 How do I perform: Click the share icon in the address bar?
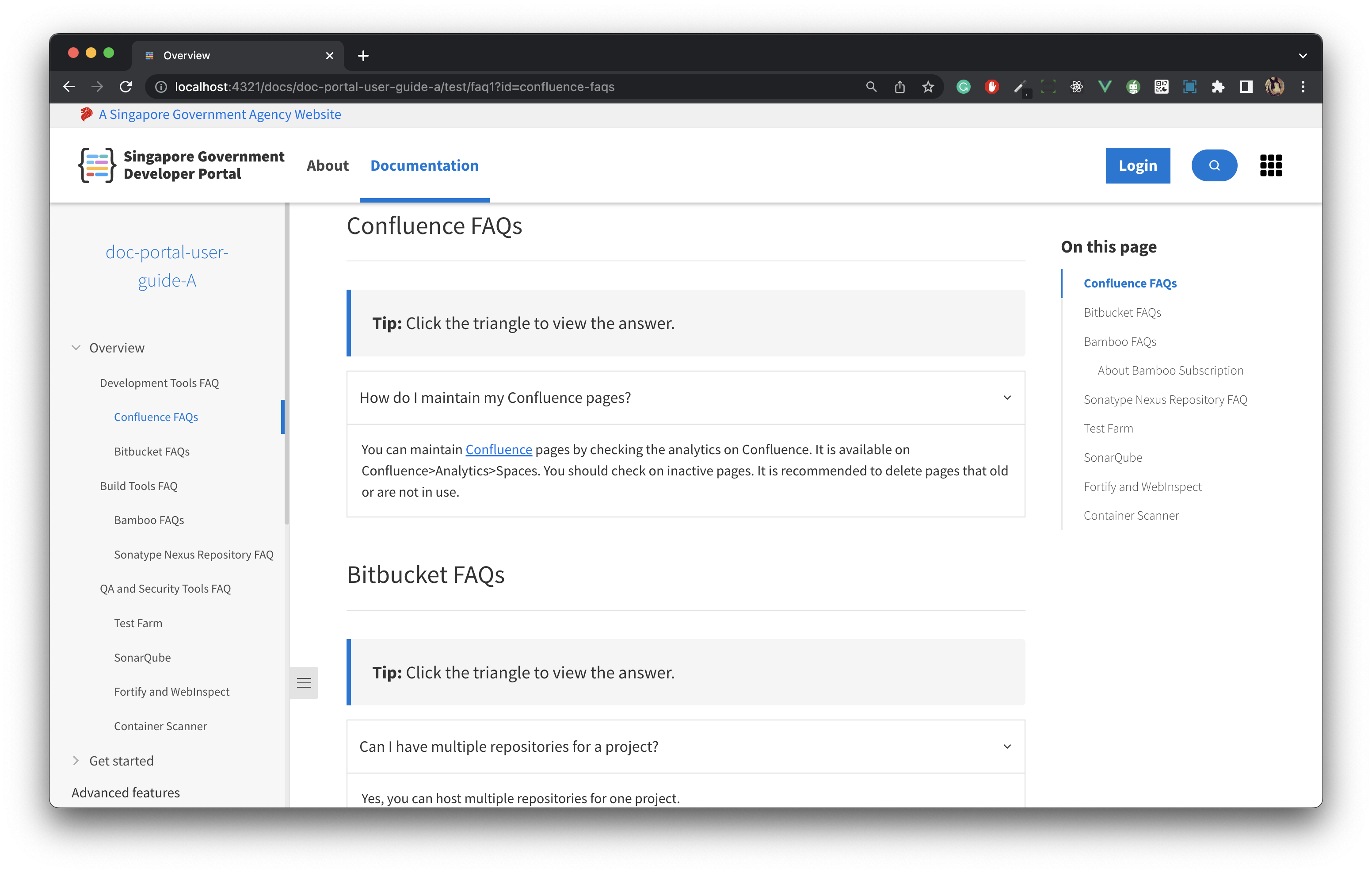point(899,87)
